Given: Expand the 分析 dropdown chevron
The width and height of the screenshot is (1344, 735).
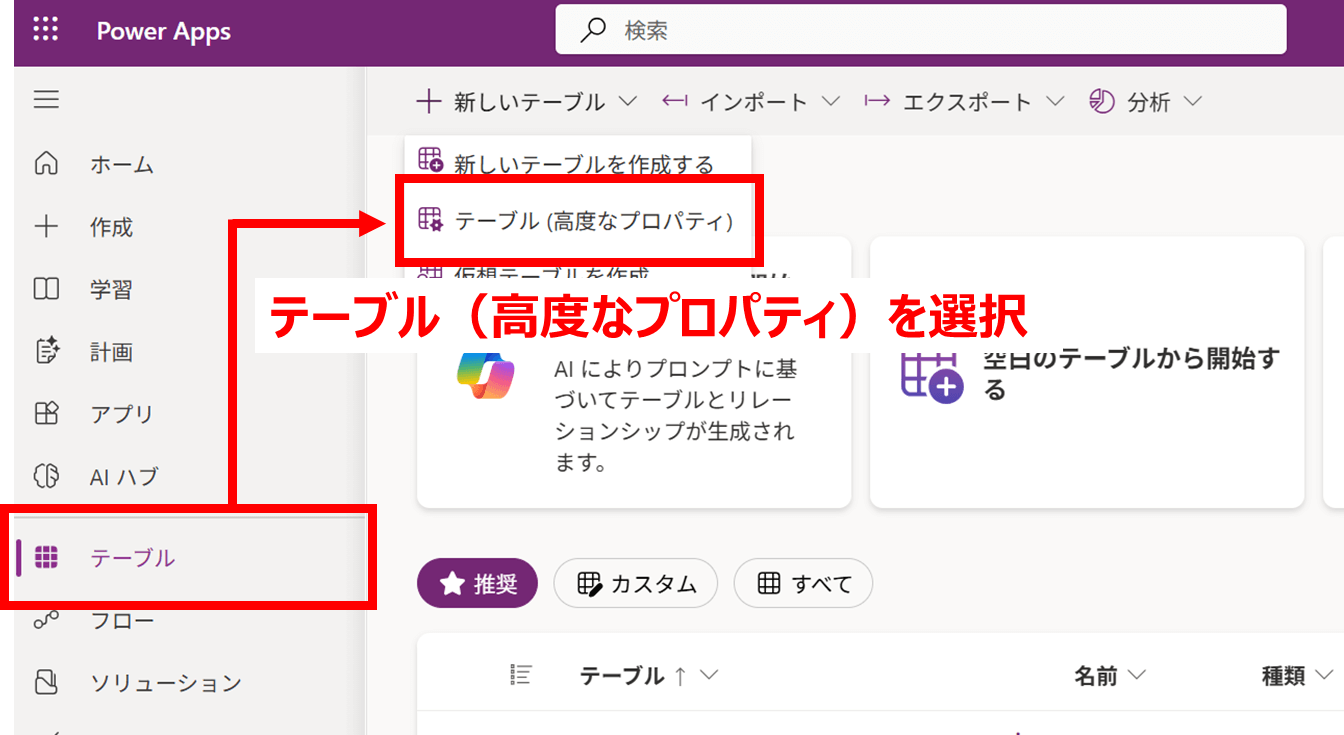Looking at the screenshot, I should click(1191, 102).
